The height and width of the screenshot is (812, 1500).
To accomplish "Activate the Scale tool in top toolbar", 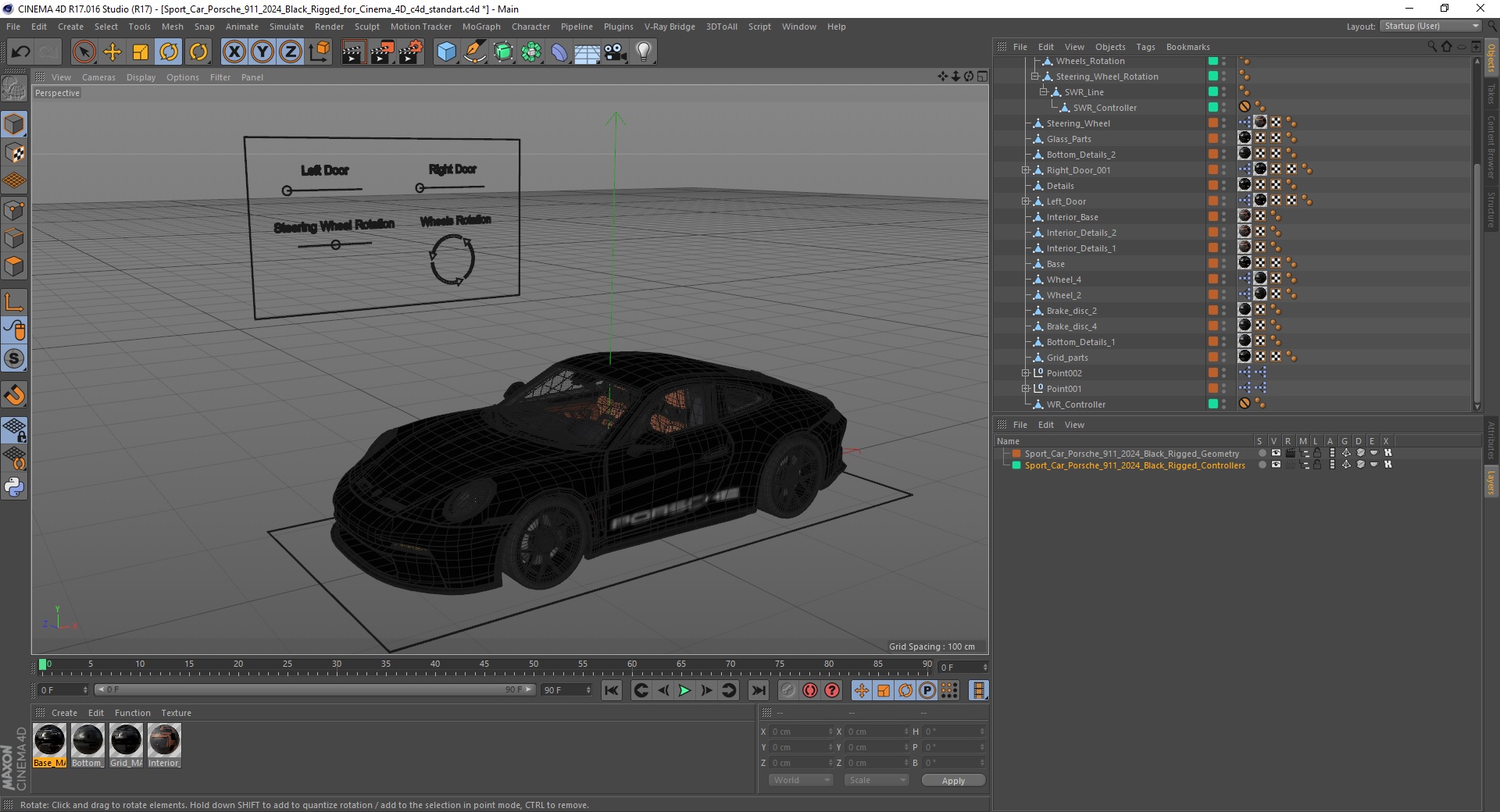I will (x=141, y=52).
